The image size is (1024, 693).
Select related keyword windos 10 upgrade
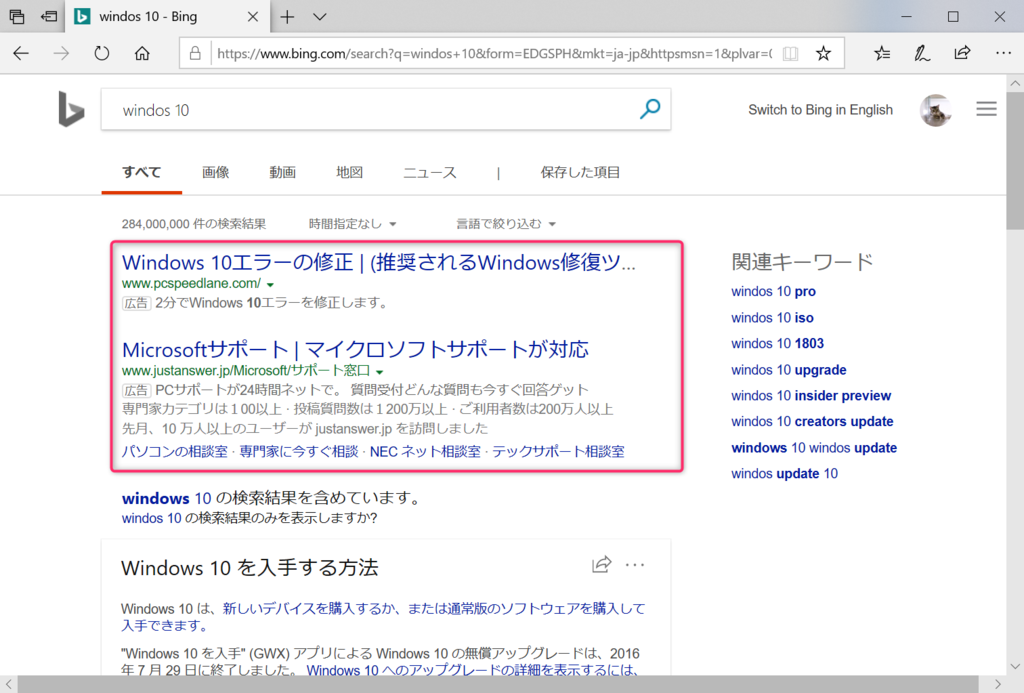pos(788,370)
